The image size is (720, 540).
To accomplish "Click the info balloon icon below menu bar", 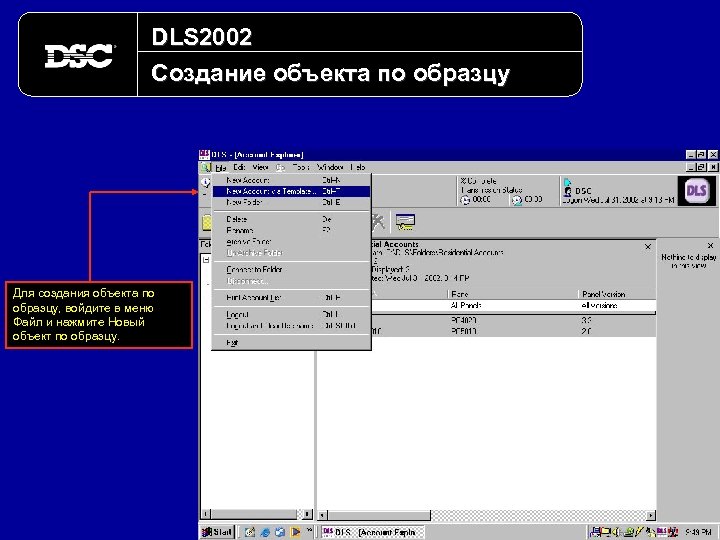I will [206, 183].
